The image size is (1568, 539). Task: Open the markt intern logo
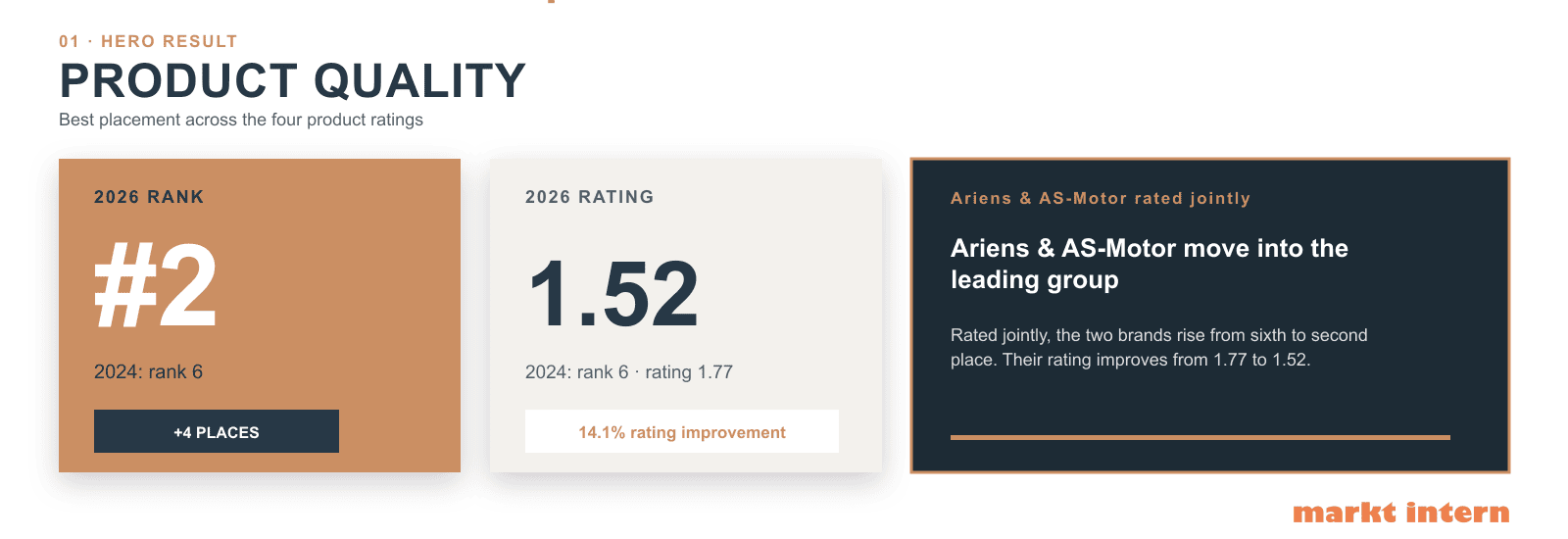pos(1401,513)
